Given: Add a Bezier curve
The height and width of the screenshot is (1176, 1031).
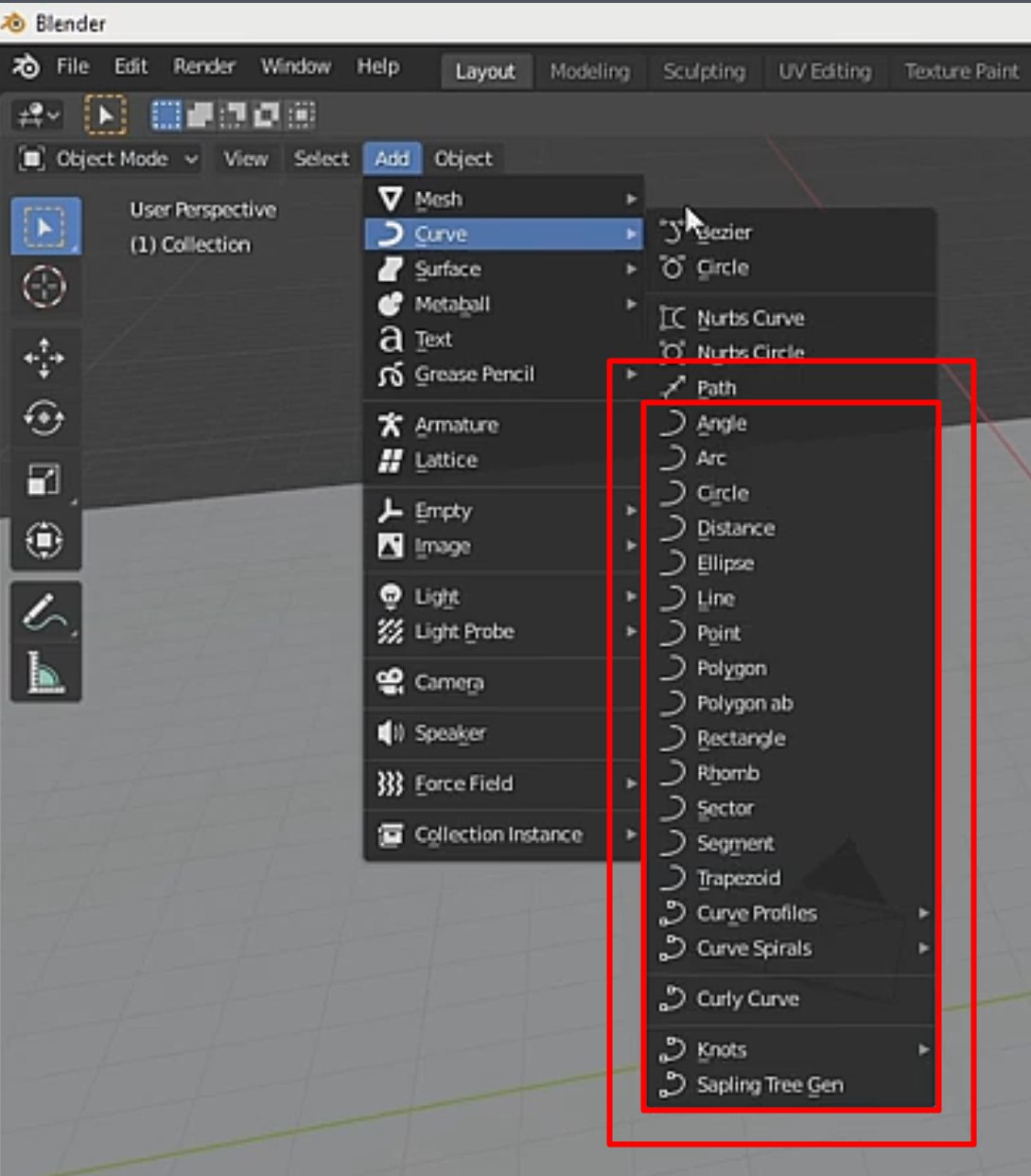Looking at the screenshot, I should coord(793,232).
